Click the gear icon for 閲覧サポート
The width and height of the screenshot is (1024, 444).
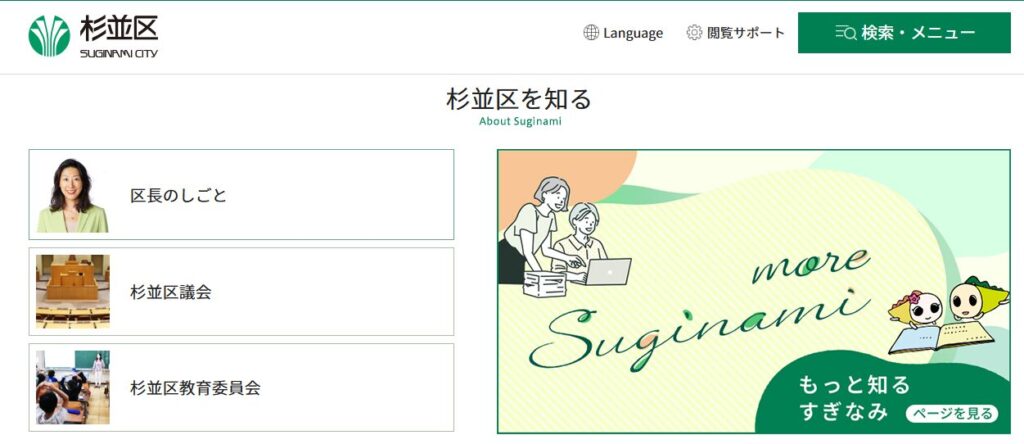694,33
